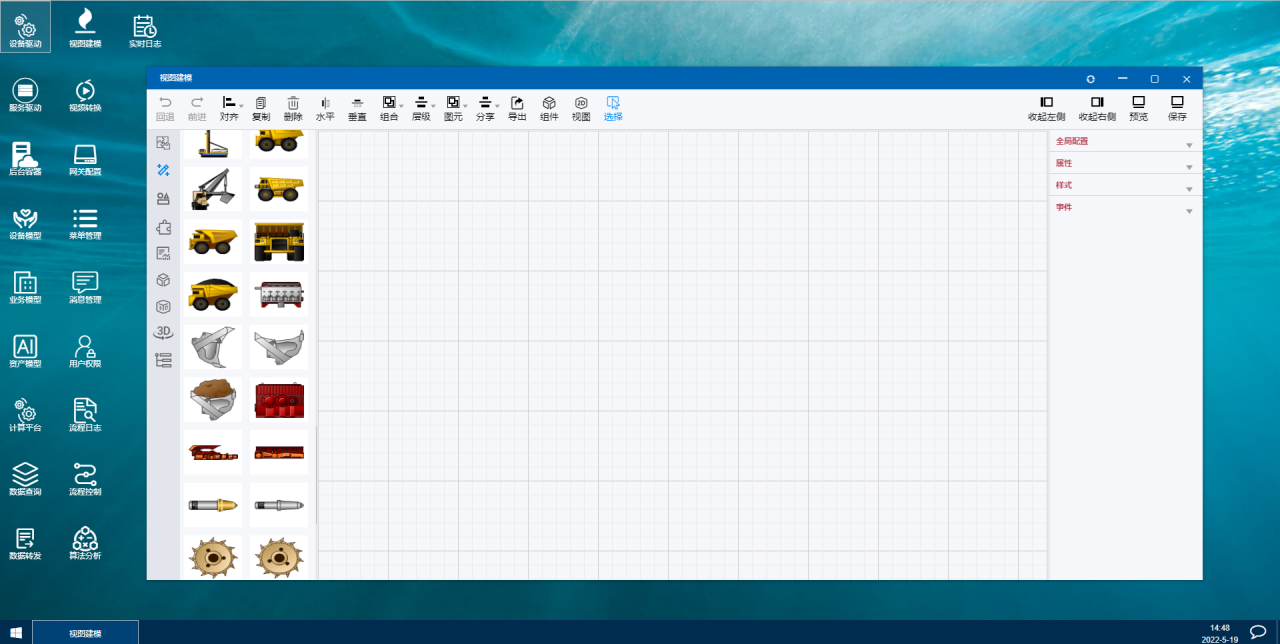
Task: Open 设备驱动 desktop icon
Action: [26, 27]
